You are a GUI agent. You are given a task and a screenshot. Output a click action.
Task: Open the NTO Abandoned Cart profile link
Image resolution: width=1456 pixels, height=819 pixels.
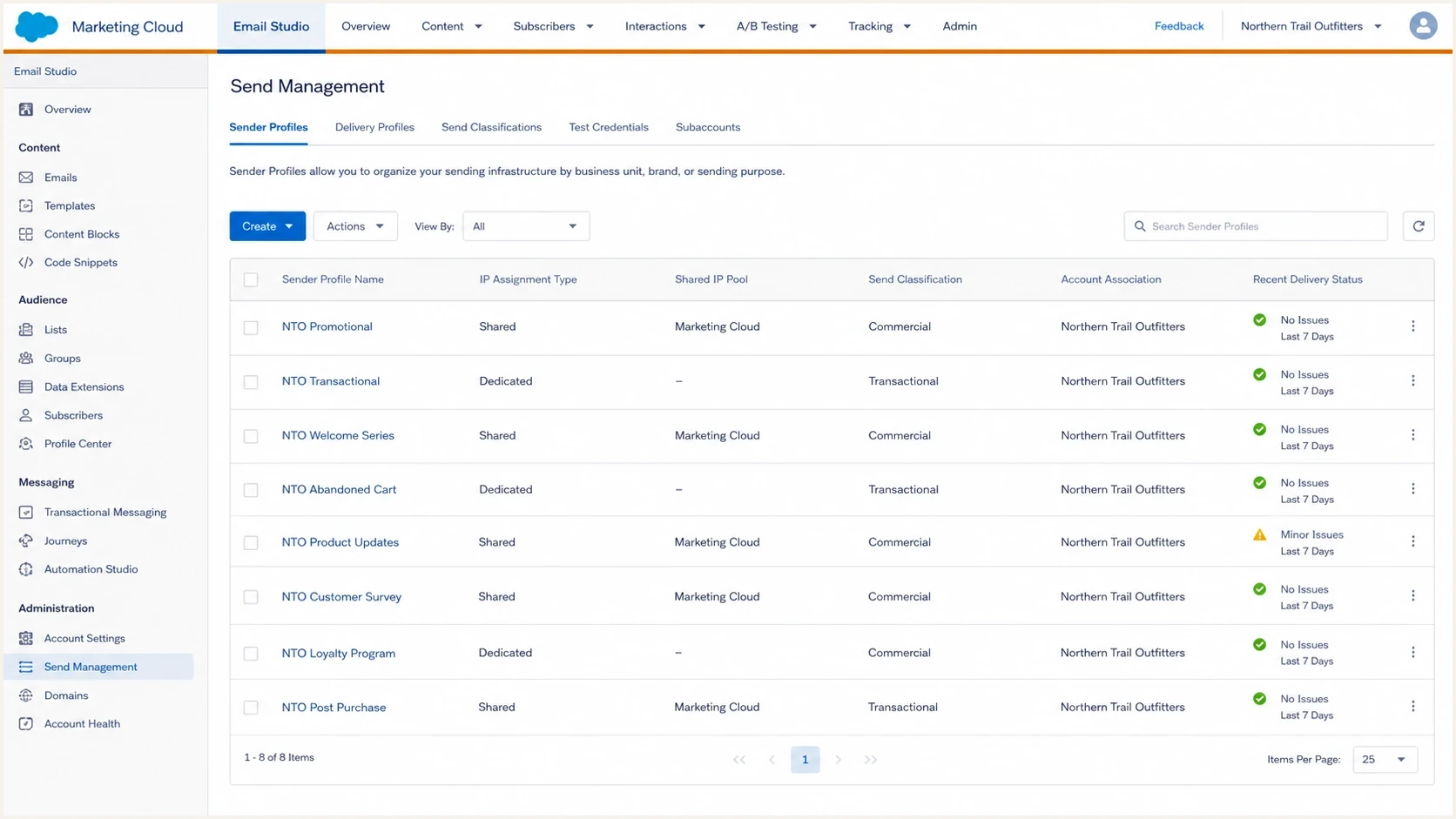[x=339, y=489]
